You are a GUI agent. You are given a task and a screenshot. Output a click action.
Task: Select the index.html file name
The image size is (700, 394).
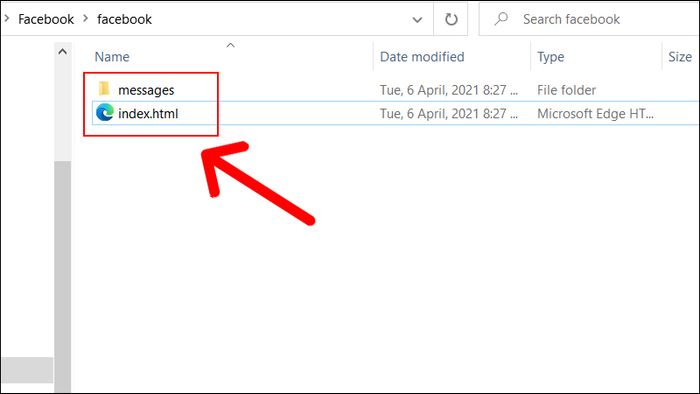(148, 113)
